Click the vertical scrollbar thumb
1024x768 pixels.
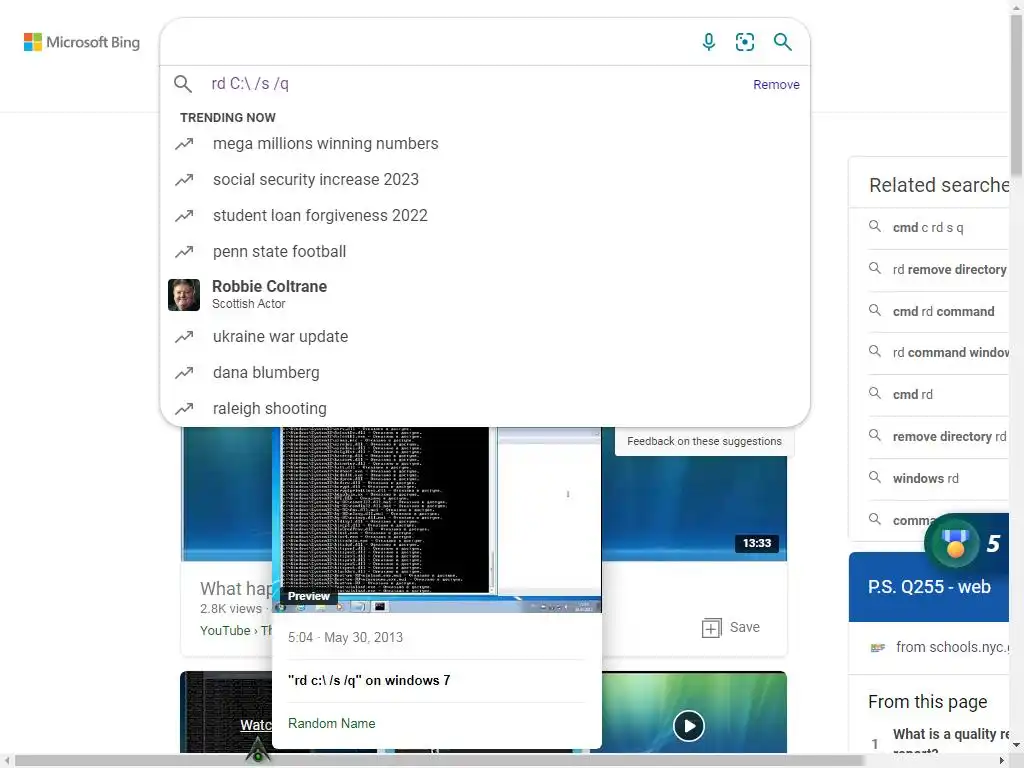(x=1016, y=95)
